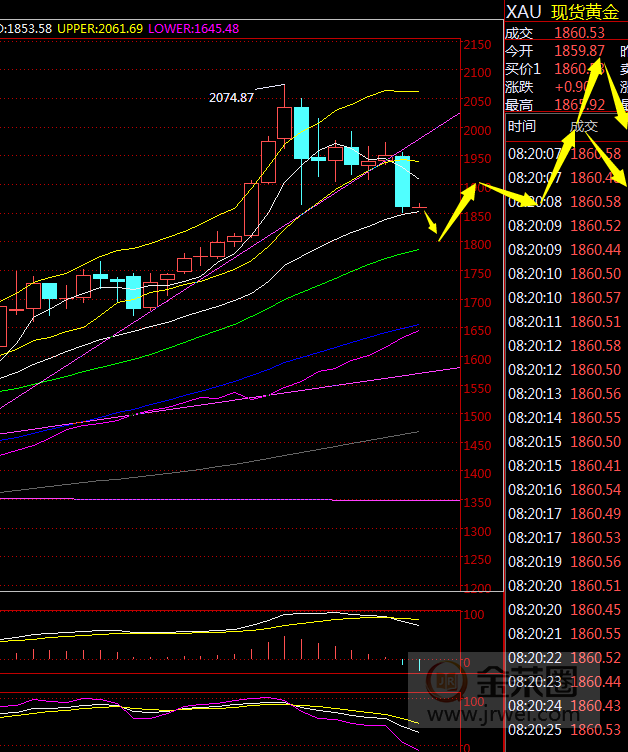The height and width of the screenshot is (752, 628).
Task: Click the 最高 high price field label
Action: click(x=519, y=105)
